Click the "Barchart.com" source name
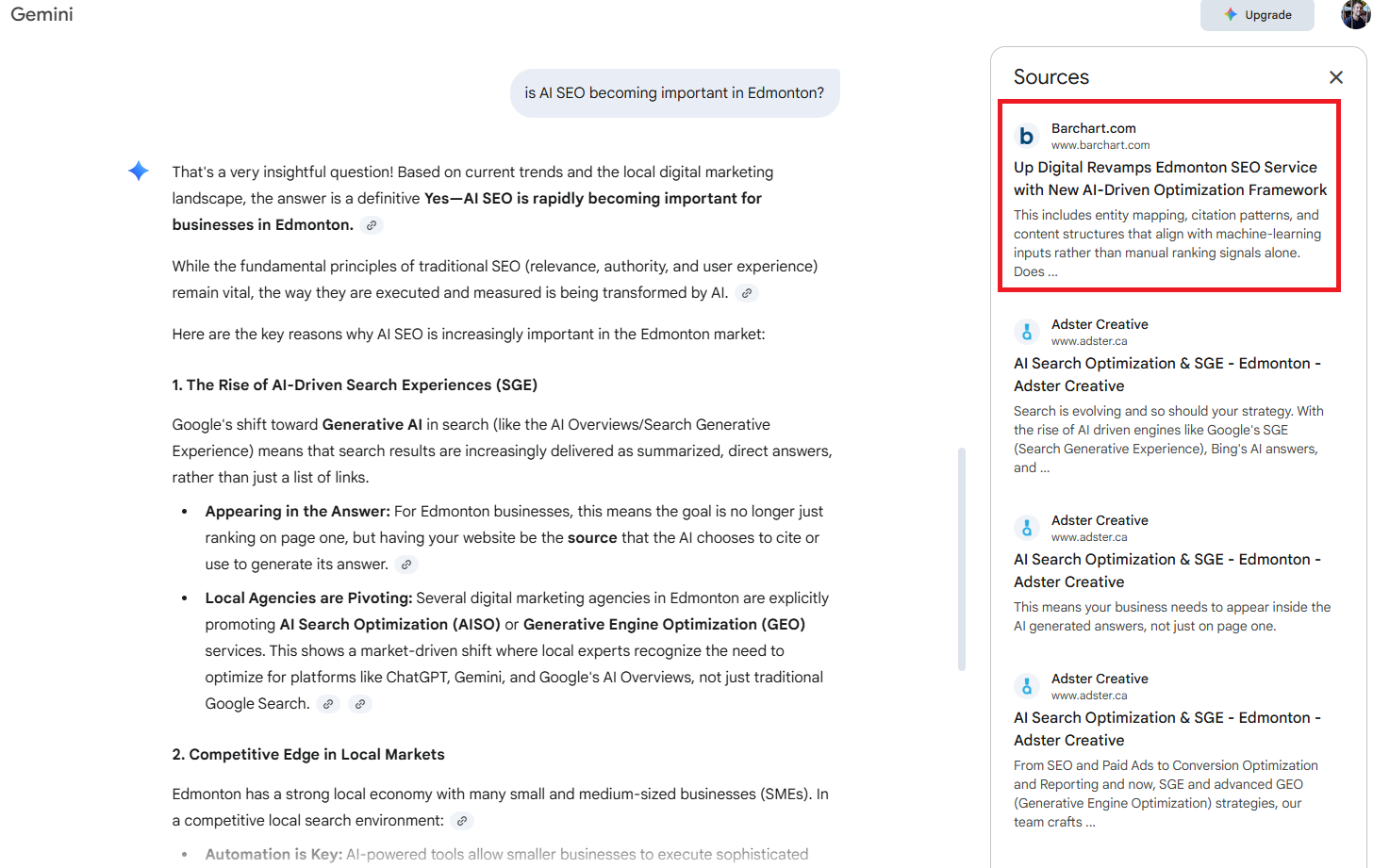1373x868 pixels. (x=1094, y=128)
